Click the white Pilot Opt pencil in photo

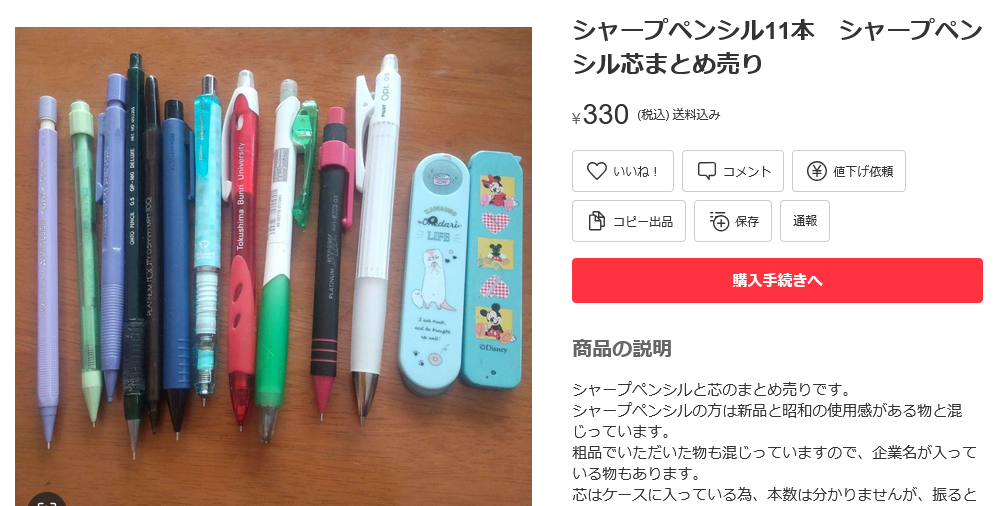tap(375, 237)
